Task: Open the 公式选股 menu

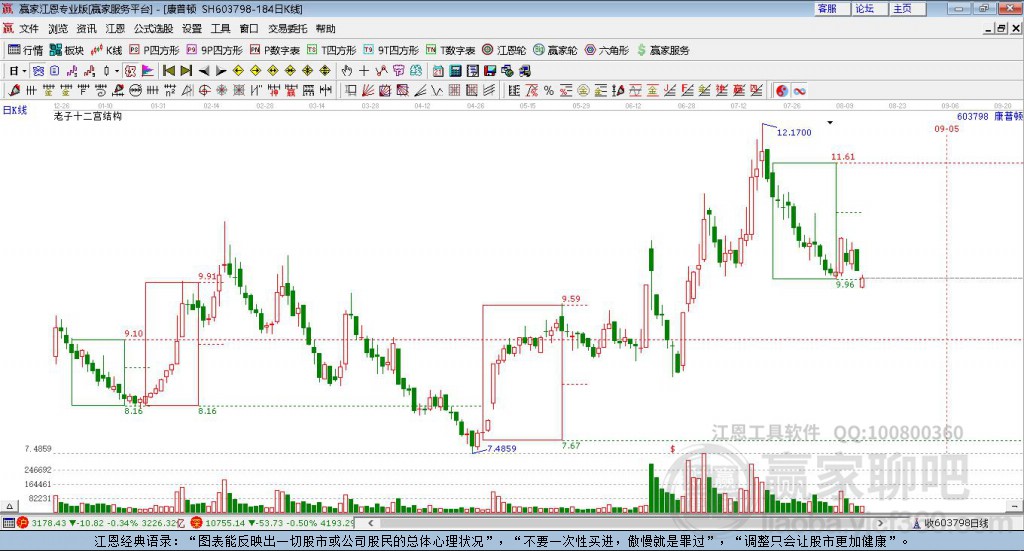Action: point(153,29)
